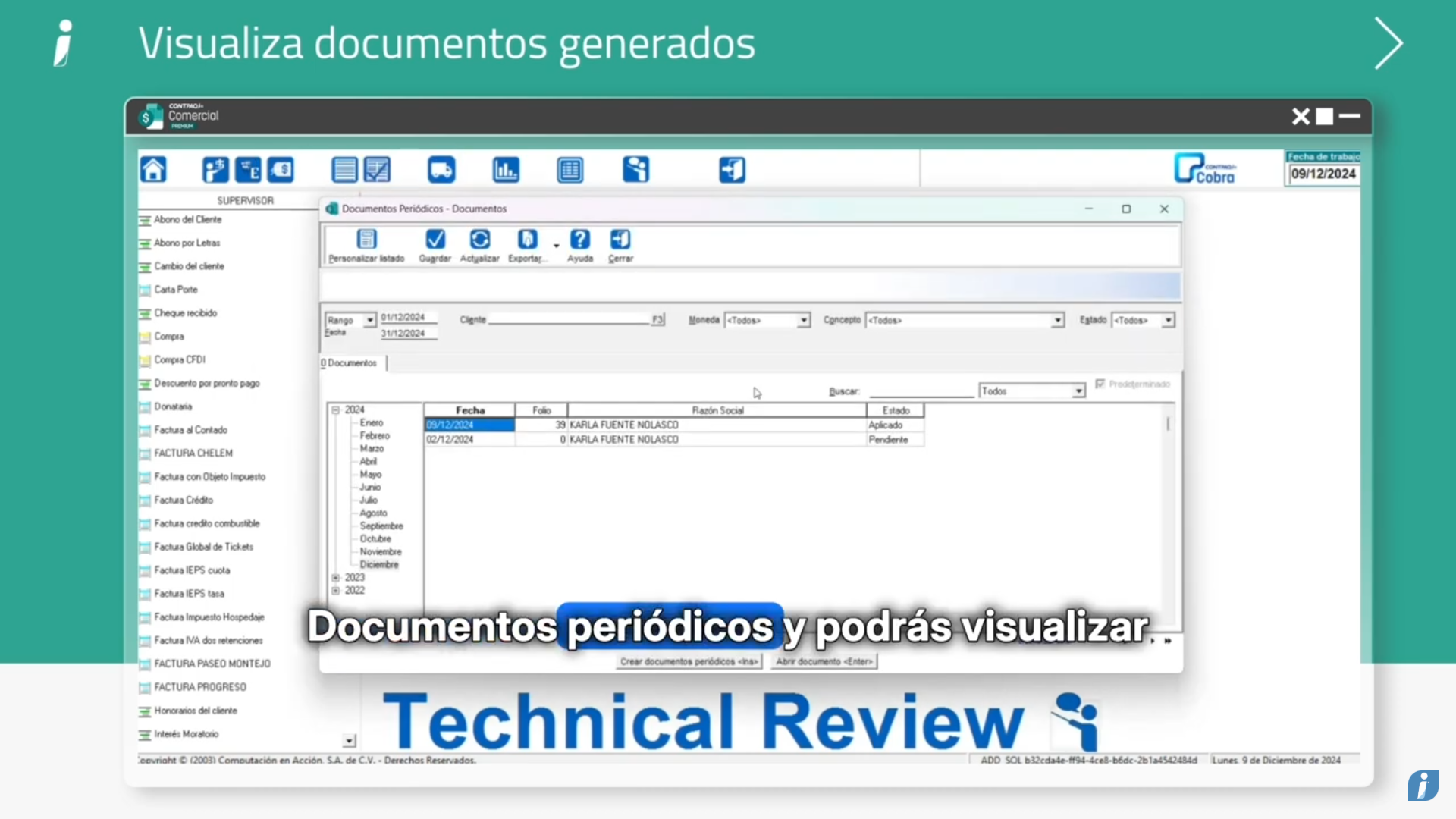Click the Guardar icon in the dialog toolbar
Viewport: 1456px width, 819px height.
435,241
